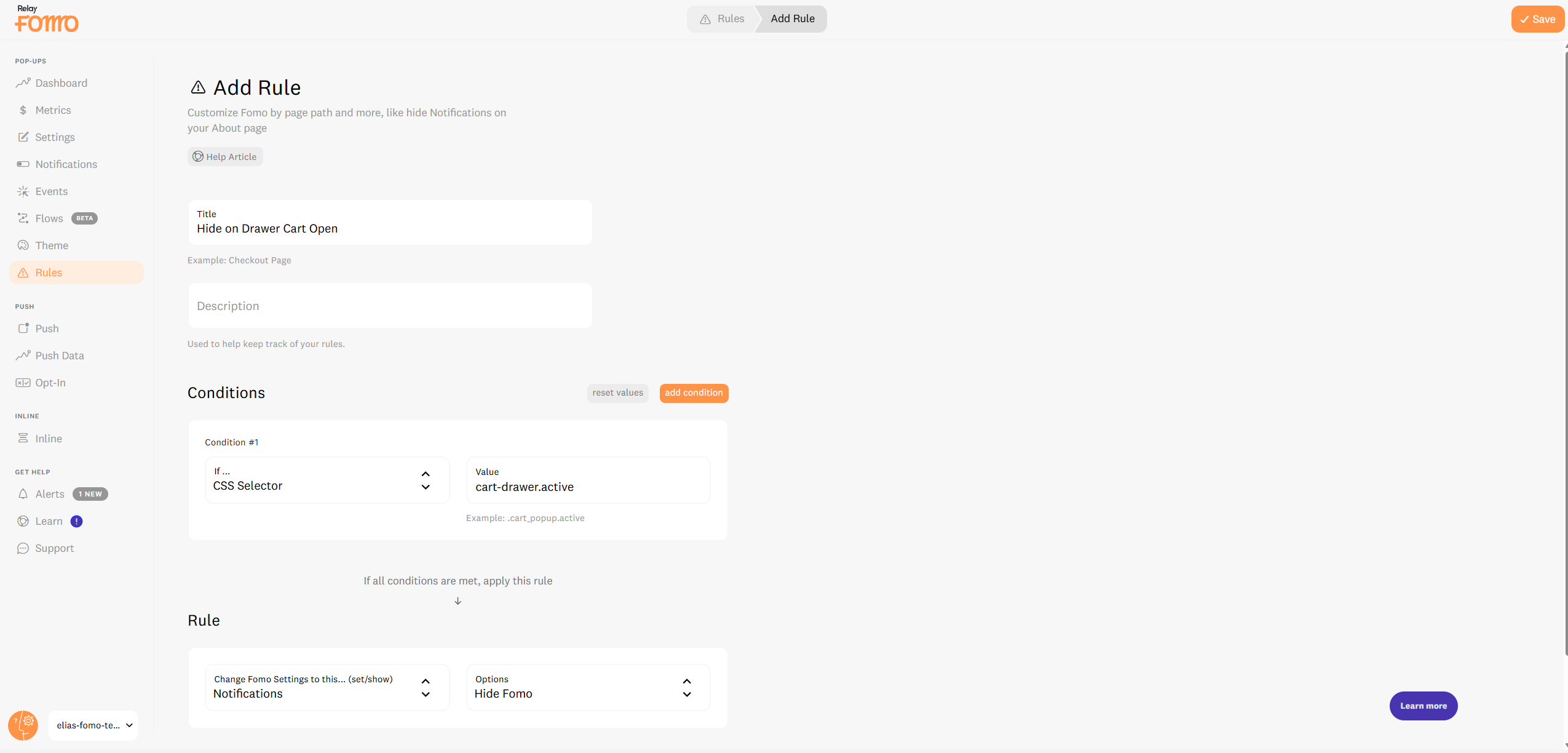Expand the If... CSS Selector dropdown
1568x753 pixels.
[x=327, y=480]
